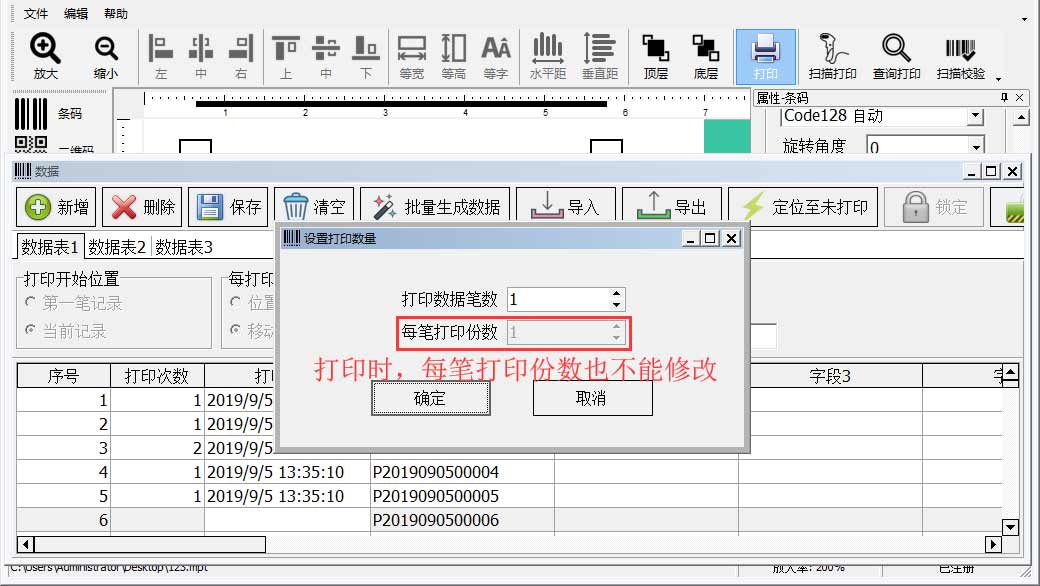Switch to the 数据表2 tab
Image resolution: width=1040 pixels, height=586 pixels.
(117, 247)
